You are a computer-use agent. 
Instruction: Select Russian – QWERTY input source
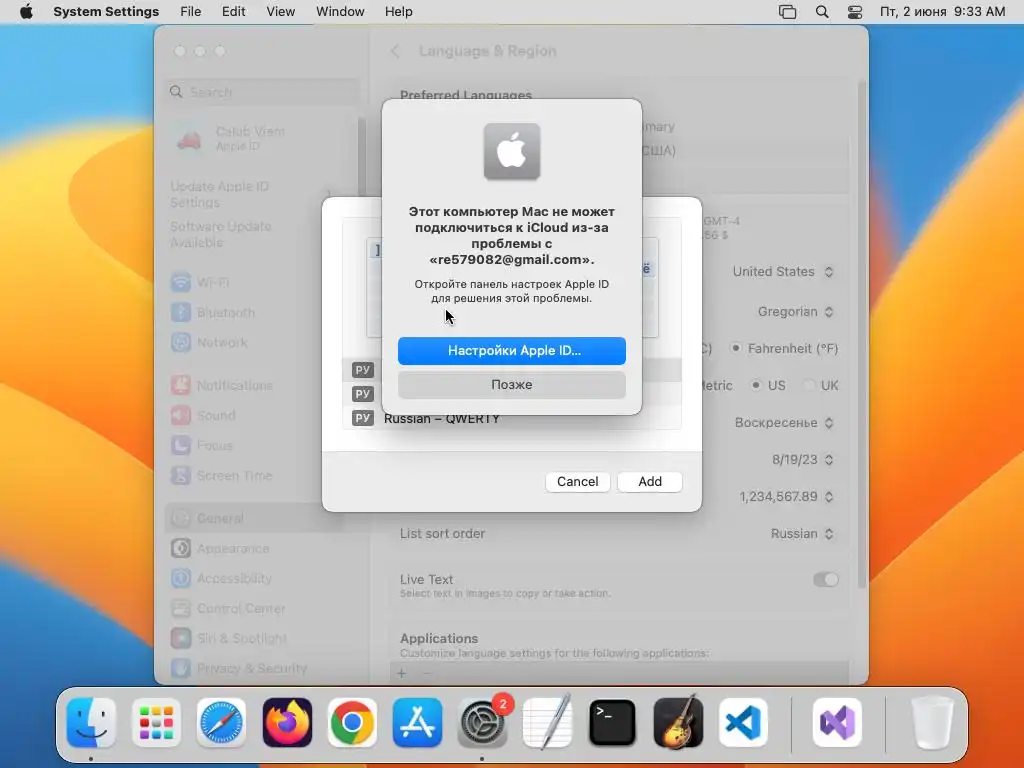[x=511, y=418]
